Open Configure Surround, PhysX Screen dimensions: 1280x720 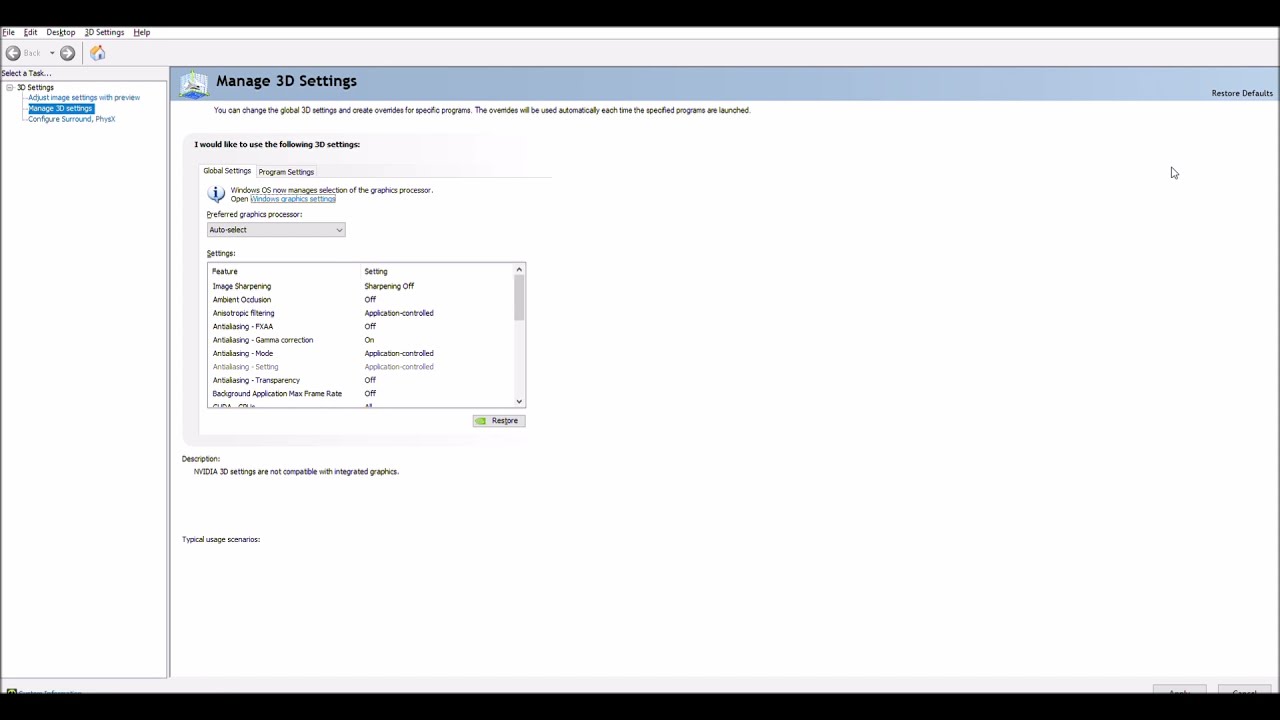click(71, 119)
